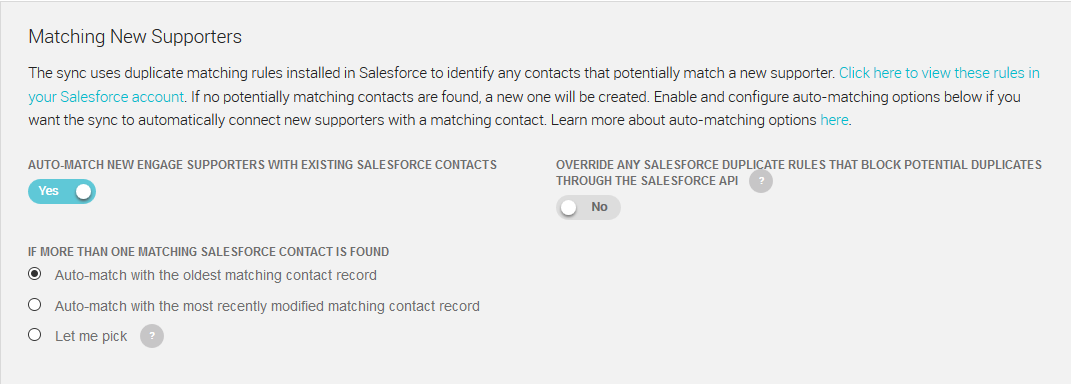
Task: Click the 'If more than one matching Salesforce contact is found' heading
Action: [208, 252]
